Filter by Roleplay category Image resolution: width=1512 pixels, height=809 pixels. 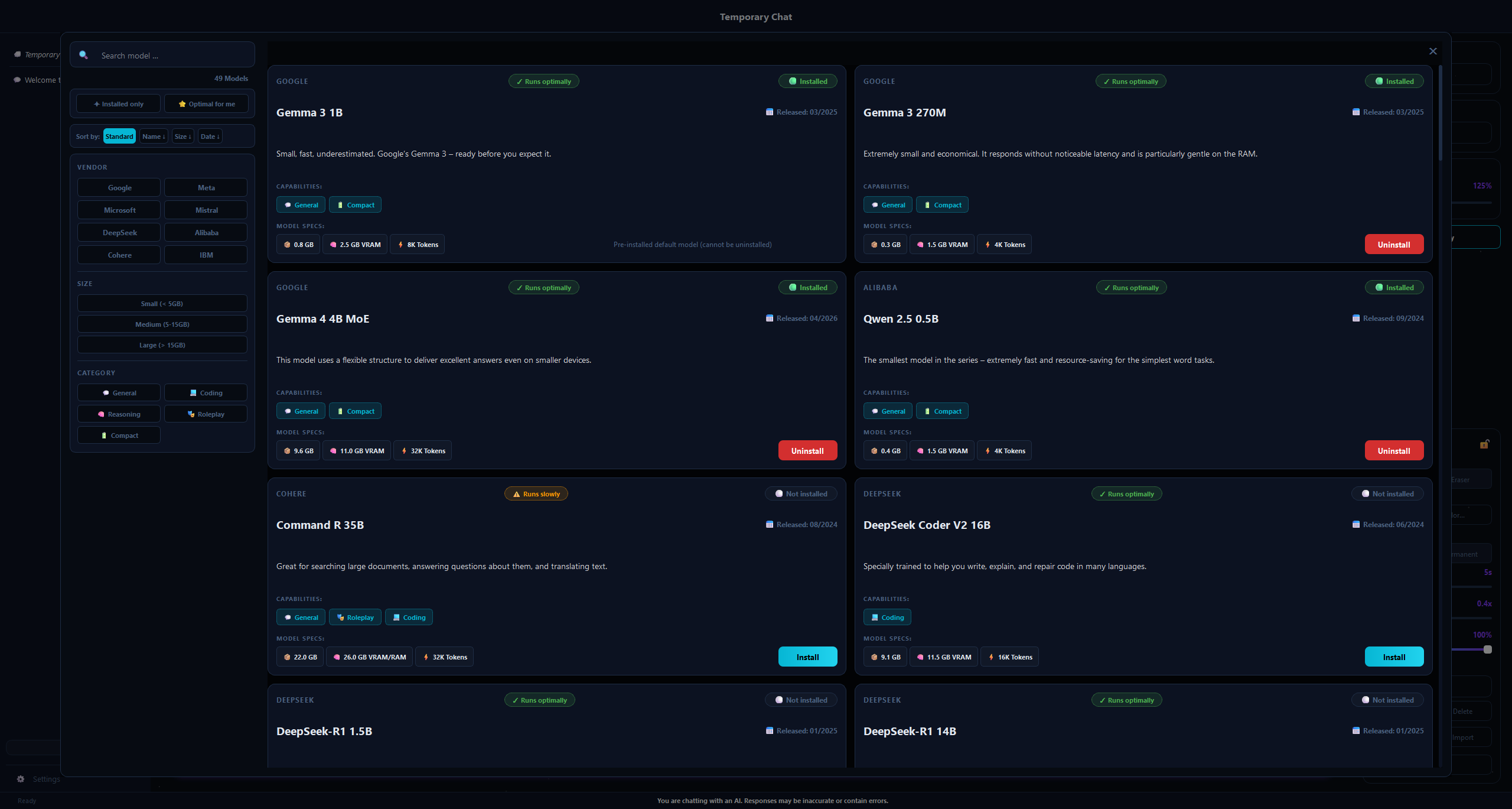coord(206,414)
